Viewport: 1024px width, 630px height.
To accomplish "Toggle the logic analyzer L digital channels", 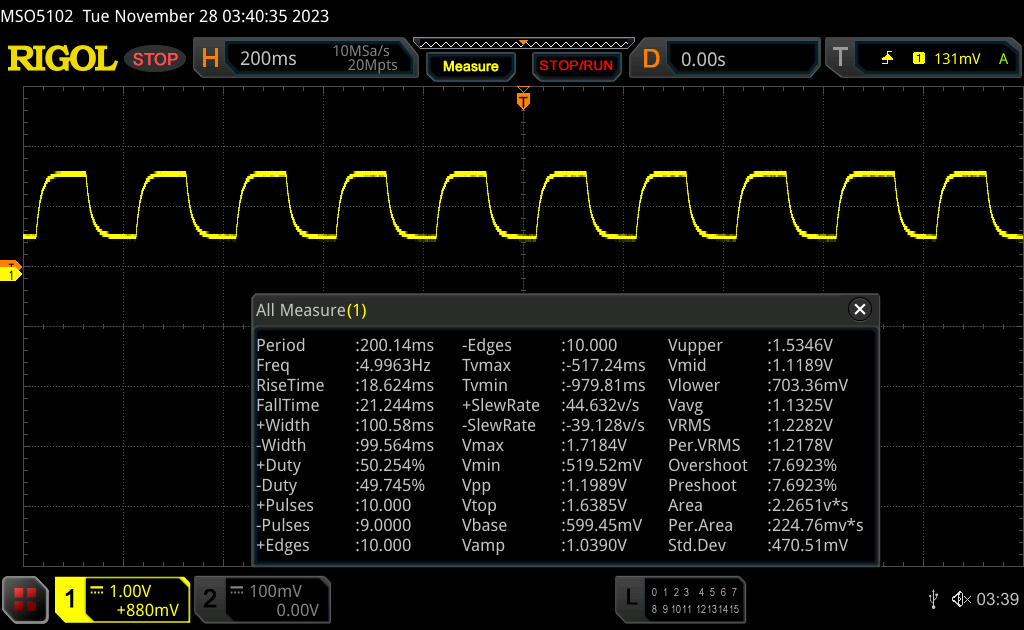I will point(630,599).
